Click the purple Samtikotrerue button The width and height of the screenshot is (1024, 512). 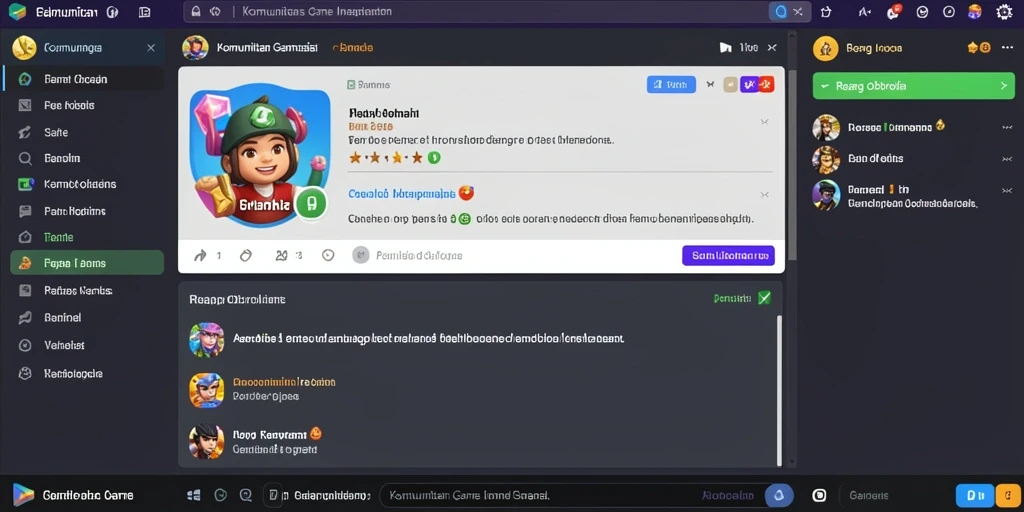pyautogui.click(x=728, y=255)
